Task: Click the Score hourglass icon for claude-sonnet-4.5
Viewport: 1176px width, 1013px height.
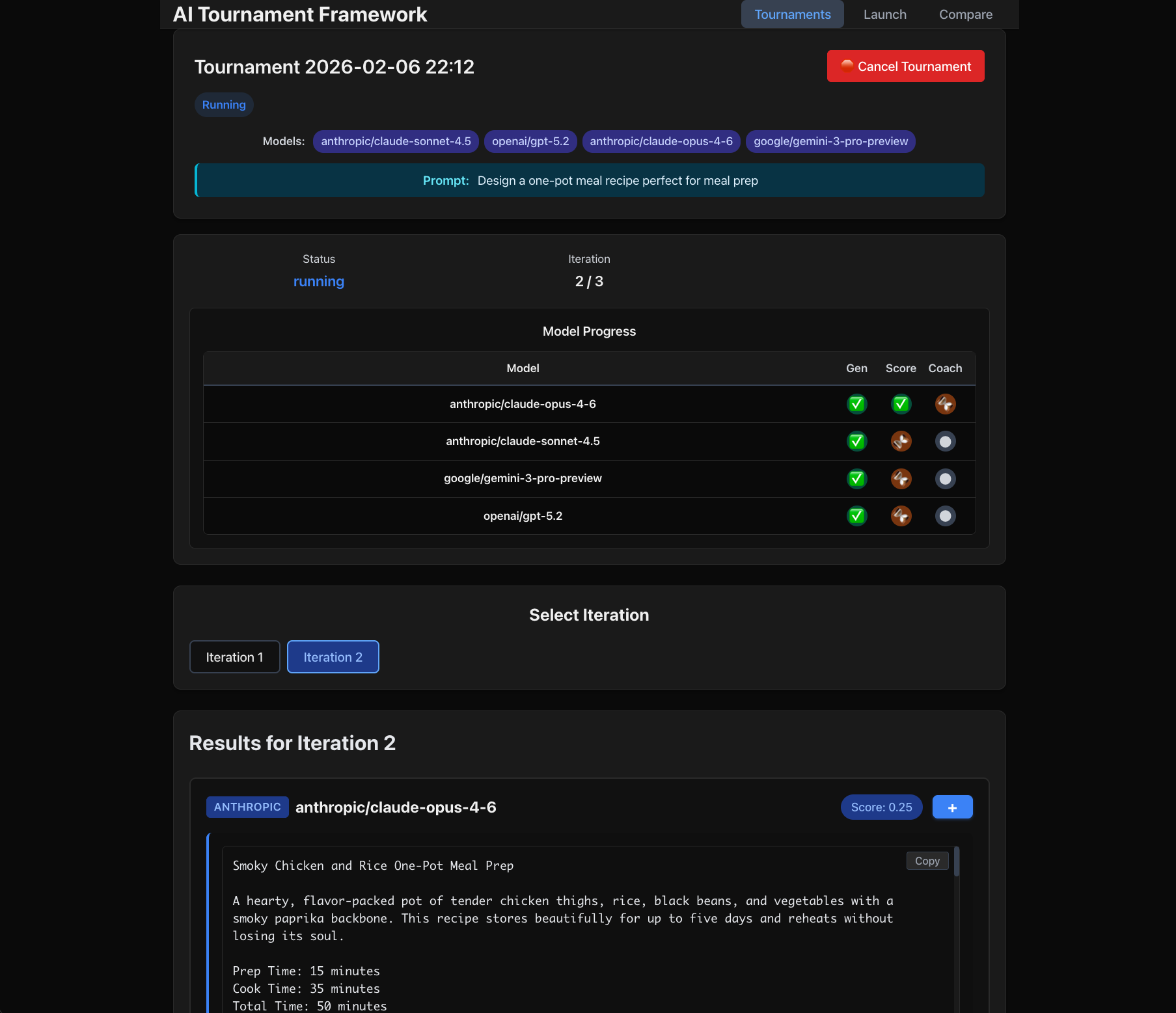Action: tap(901, 441)
